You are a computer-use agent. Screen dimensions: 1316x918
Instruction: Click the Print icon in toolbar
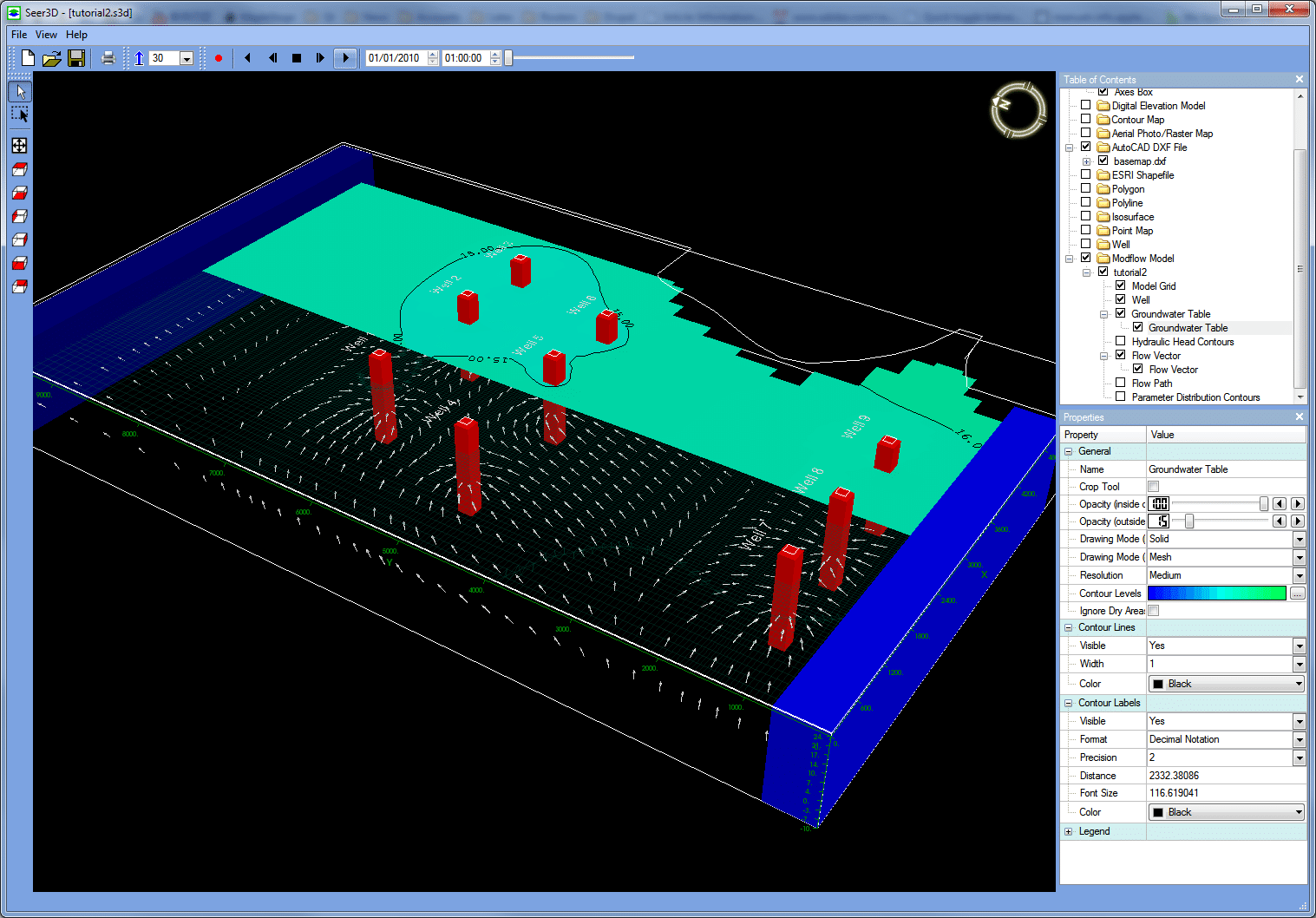[108, 58]
